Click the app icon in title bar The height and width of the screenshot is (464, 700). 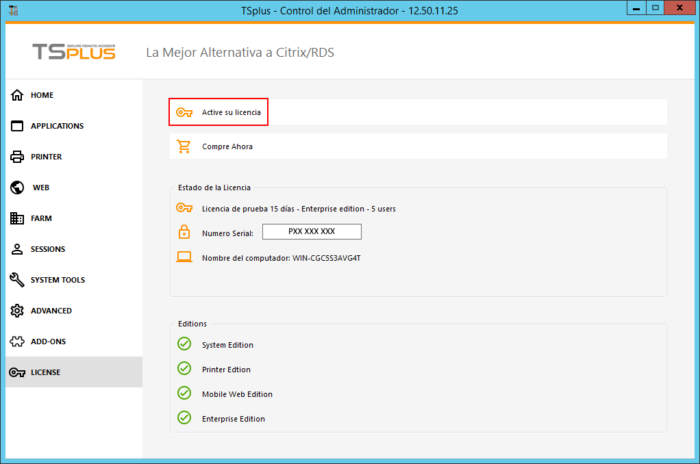(13, 10)
